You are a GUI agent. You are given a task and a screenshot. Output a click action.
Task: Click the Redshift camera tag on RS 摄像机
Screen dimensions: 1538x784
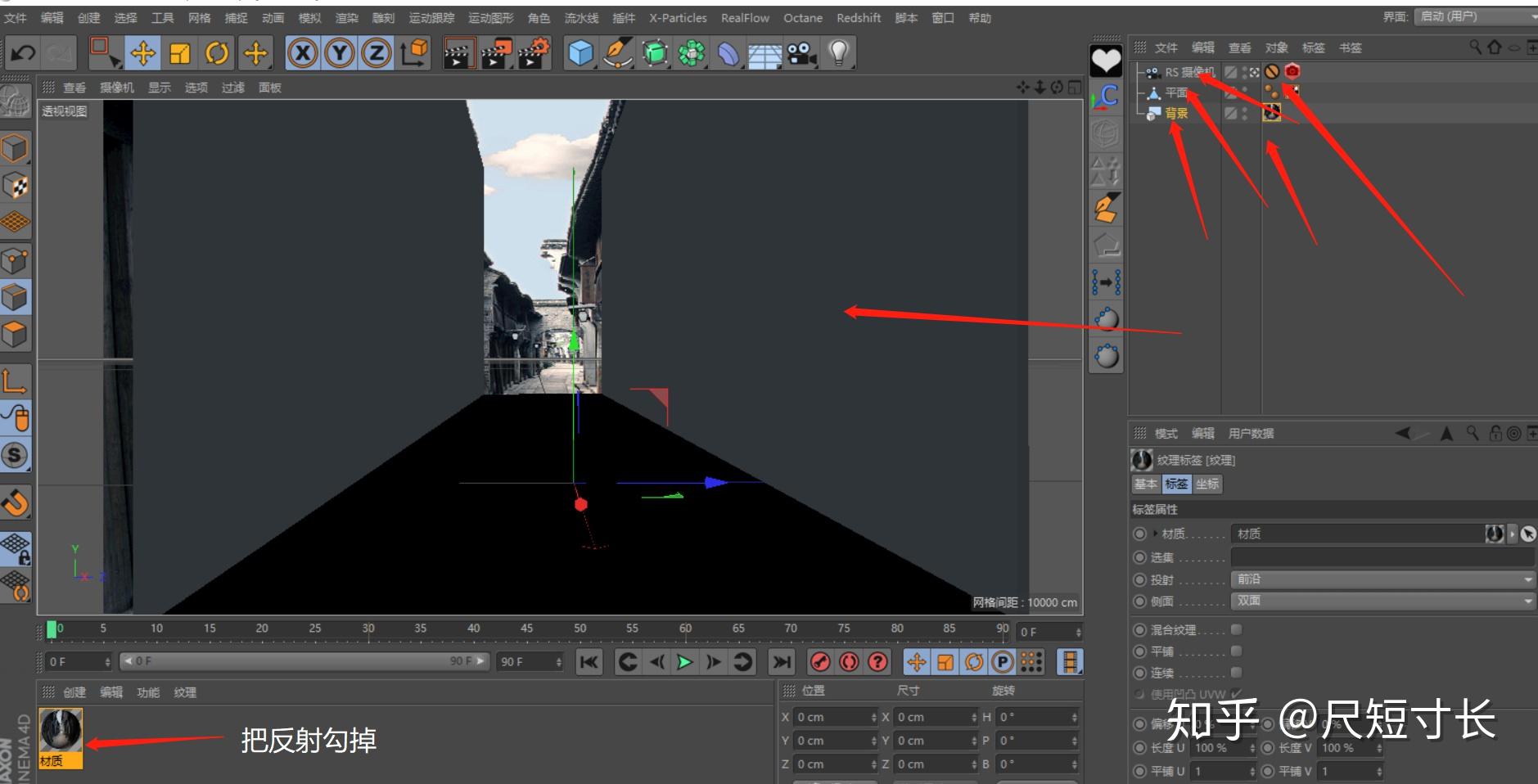[x=1290, y=71]
